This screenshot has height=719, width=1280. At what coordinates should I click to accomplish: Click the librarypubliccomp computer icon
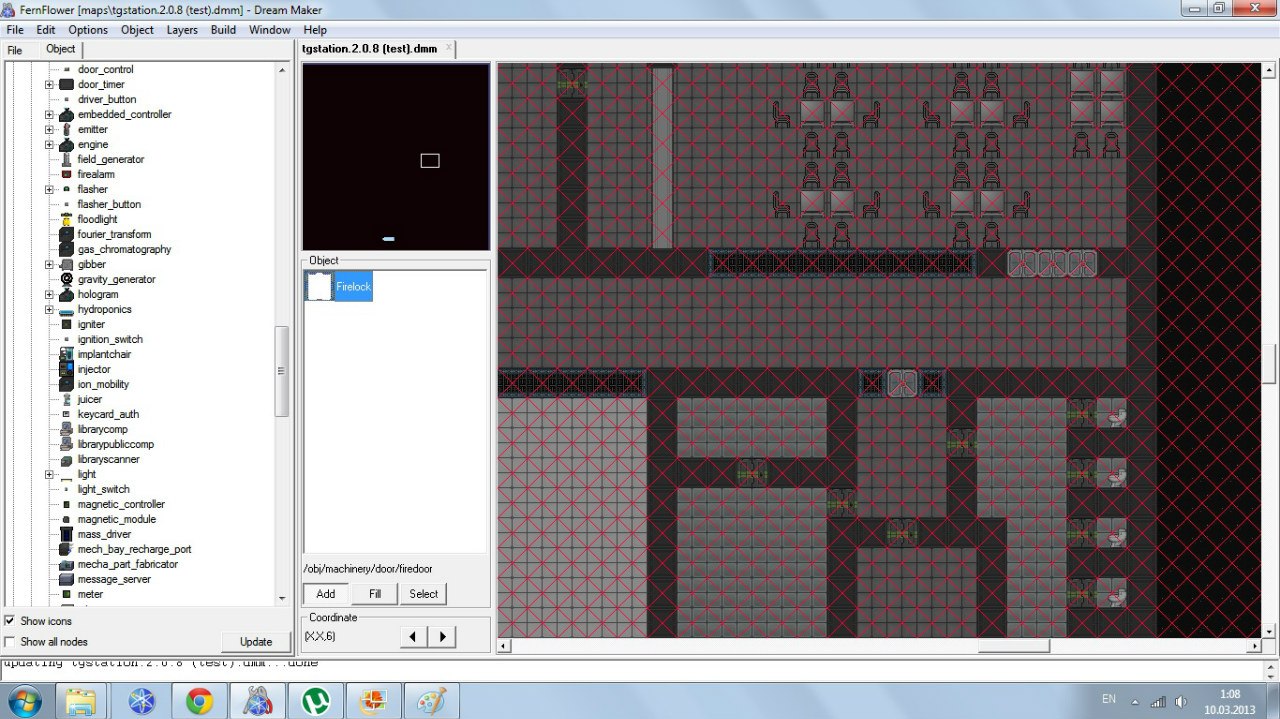tap(67, 444)
